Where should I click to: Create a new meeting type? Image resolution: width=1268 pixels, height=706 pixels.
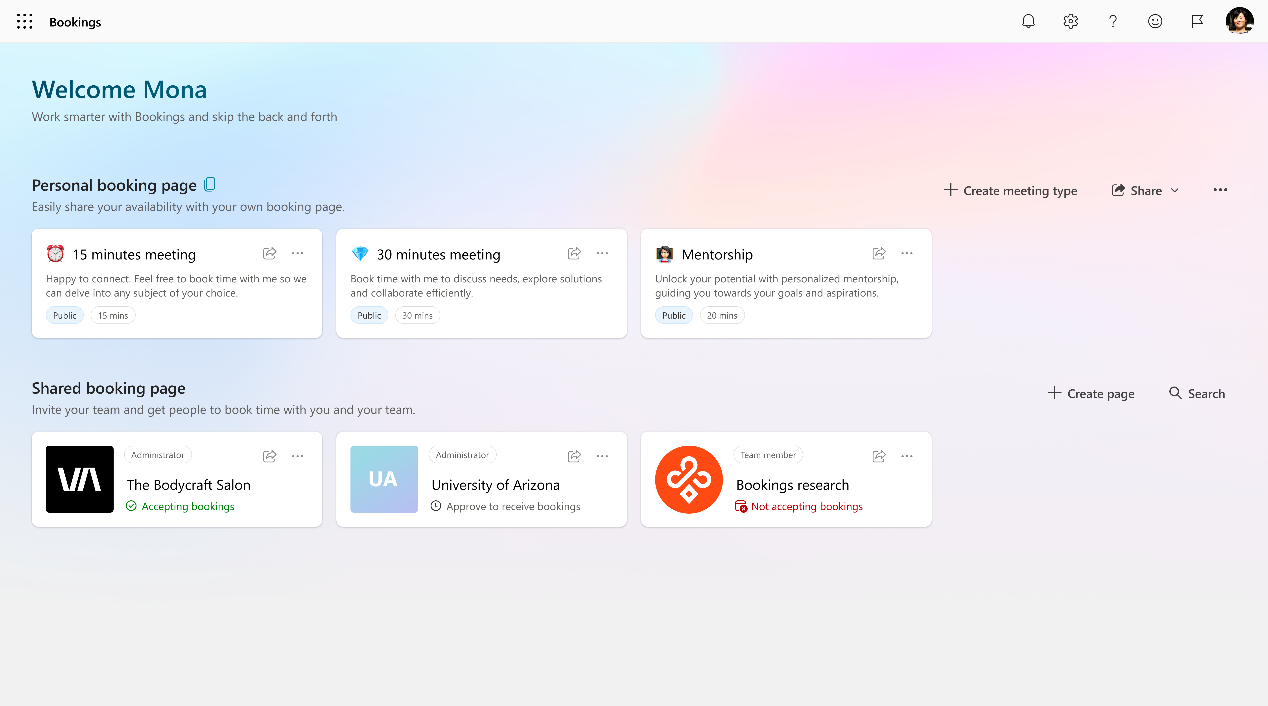(x=1010, y=190)
